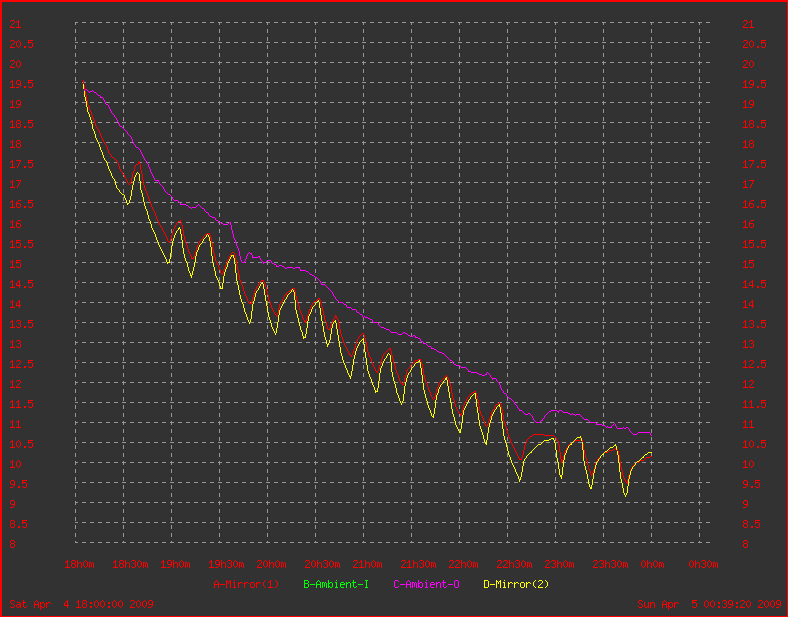788x617 pixels.
Task: Click value 8 on the left axis
Action: 13,544
